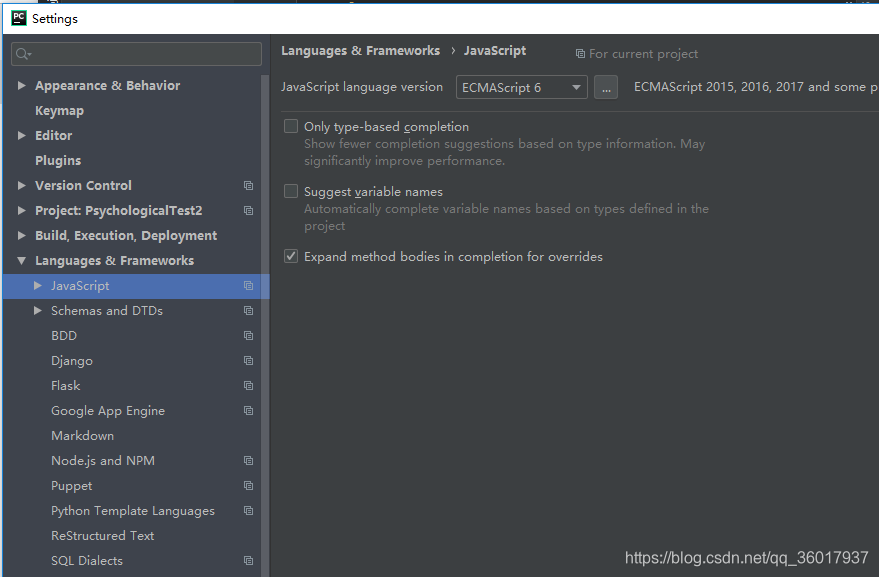Click project-level icon next to Puppet
879x577 pixels.
click(248, 486)
